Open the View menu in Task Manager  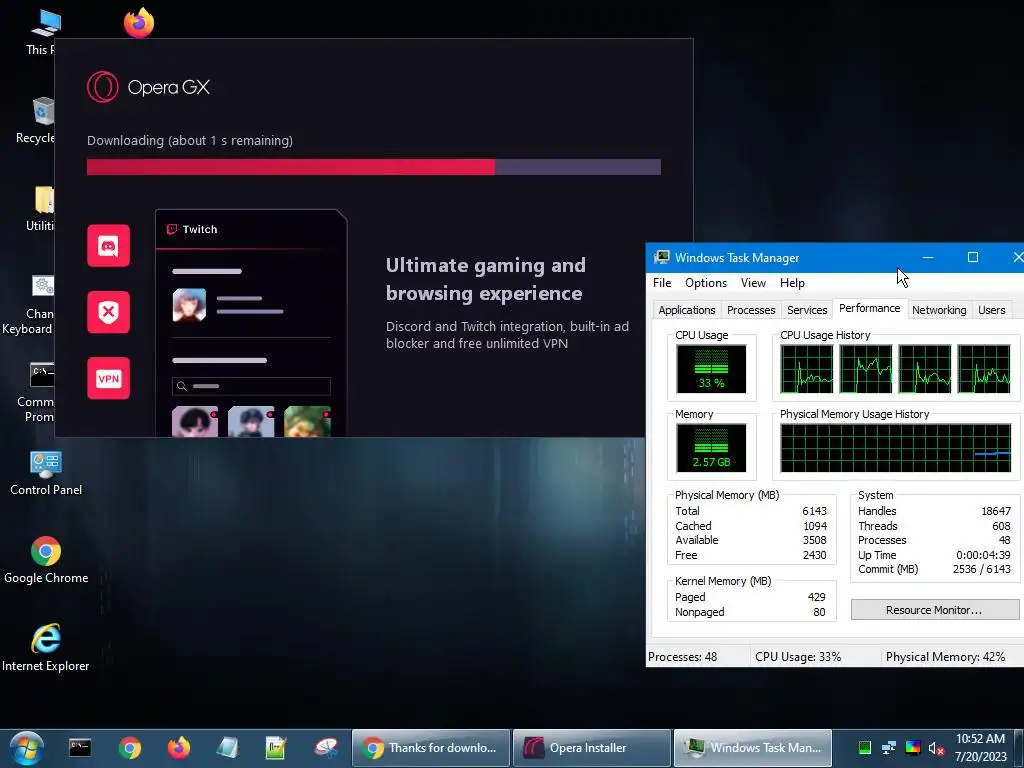753,283
